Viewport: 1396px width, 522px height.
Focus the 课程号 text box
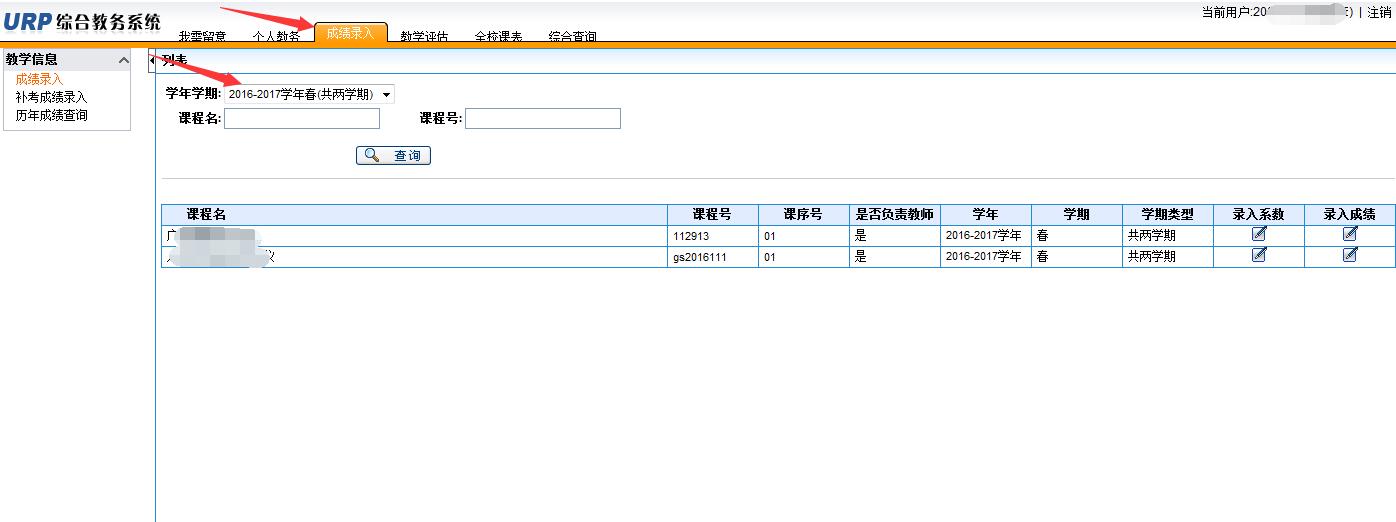coord(543,119)
